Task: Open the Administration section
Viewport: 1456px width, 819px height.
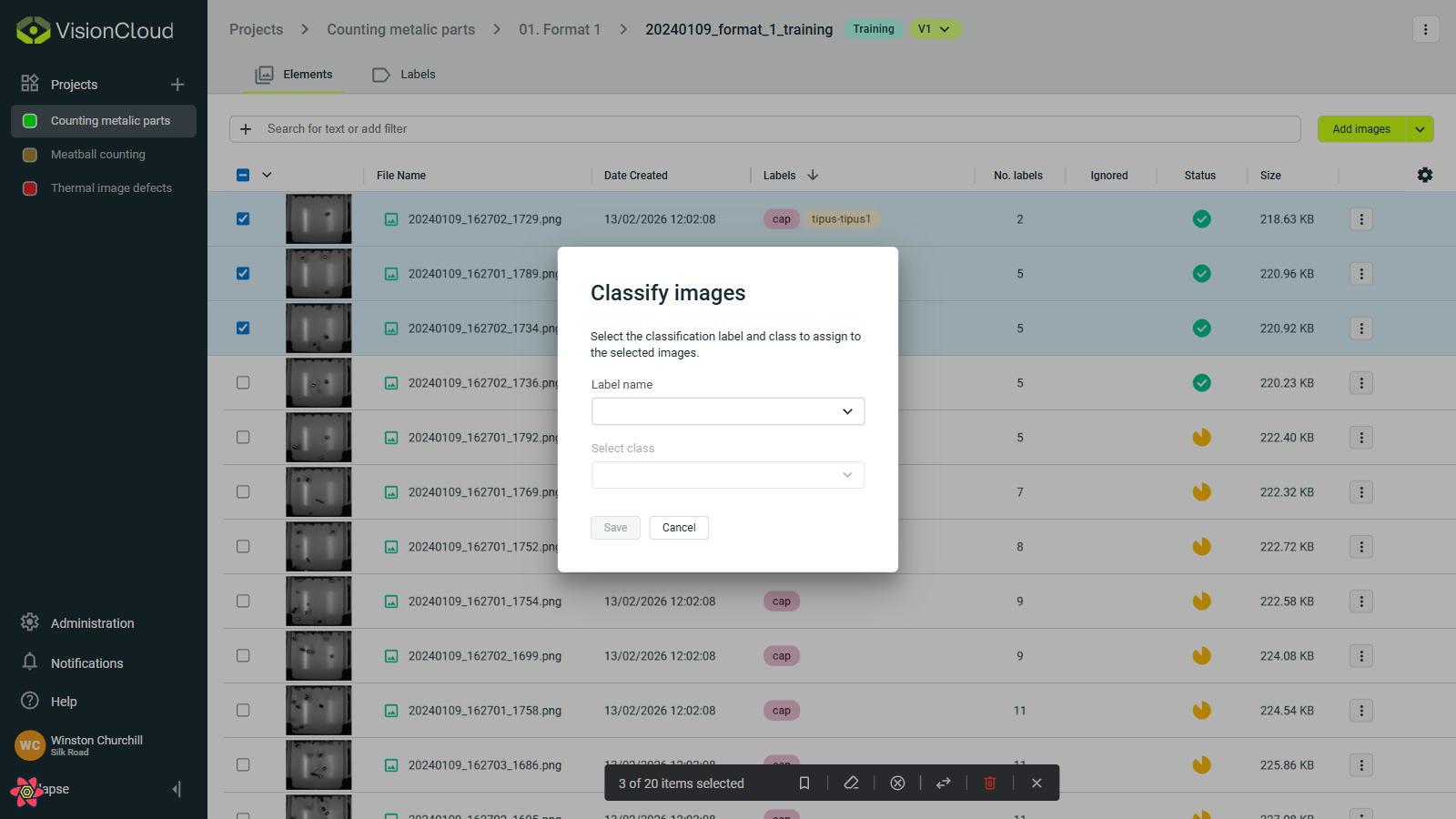Action: pyautogui.click(x=91, y=622)
